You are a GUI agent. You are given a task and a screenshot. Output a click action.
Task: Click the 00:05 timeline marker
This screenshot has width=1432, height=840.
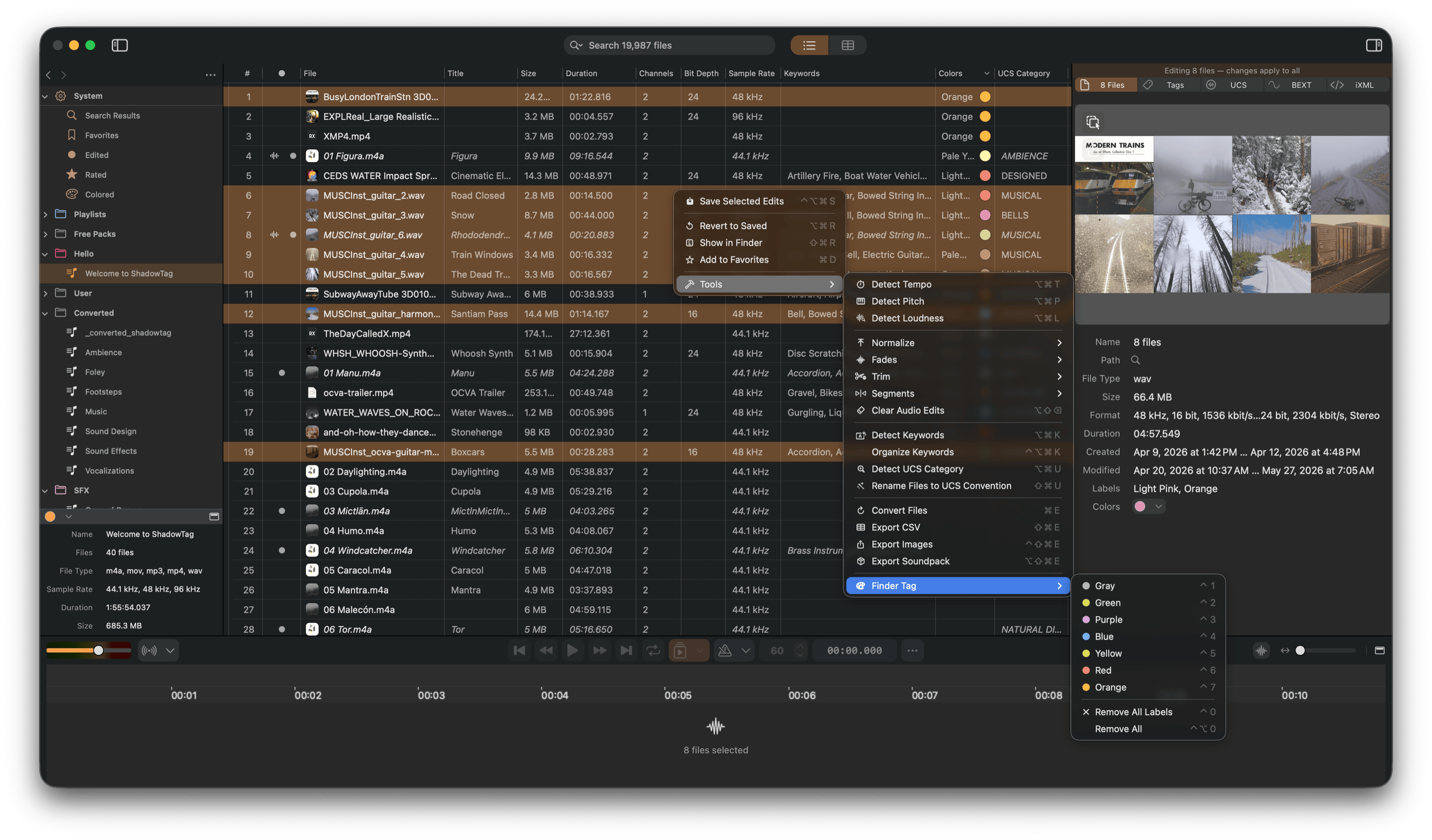pos(678,695)
